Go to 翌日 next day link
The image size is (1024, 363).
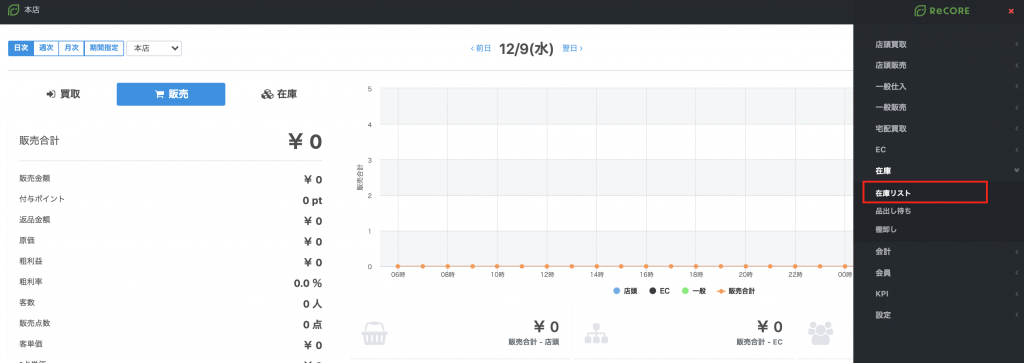click(x=573, y=48)
